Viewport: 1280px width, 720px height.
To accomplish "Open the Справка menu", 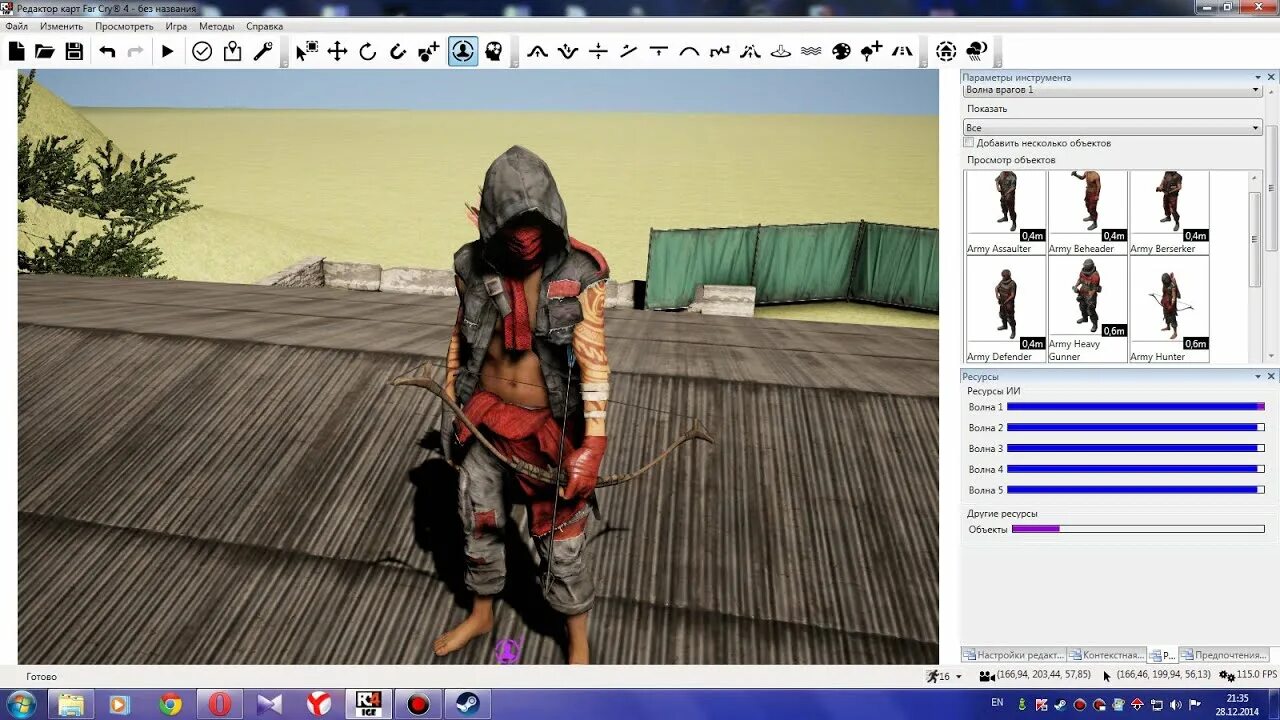I will (x=264, y=26).
